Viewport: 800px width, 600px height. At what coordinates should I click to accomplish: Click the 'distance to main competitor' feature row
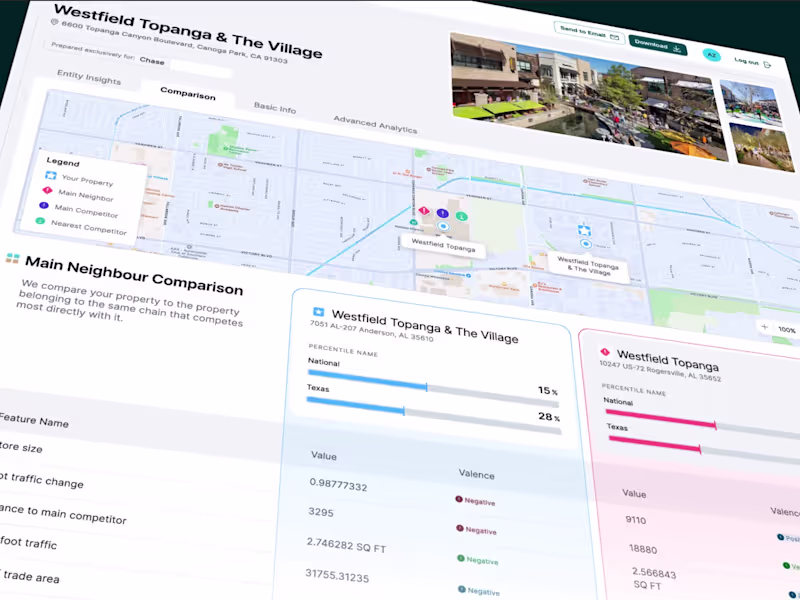click(63, 514)
